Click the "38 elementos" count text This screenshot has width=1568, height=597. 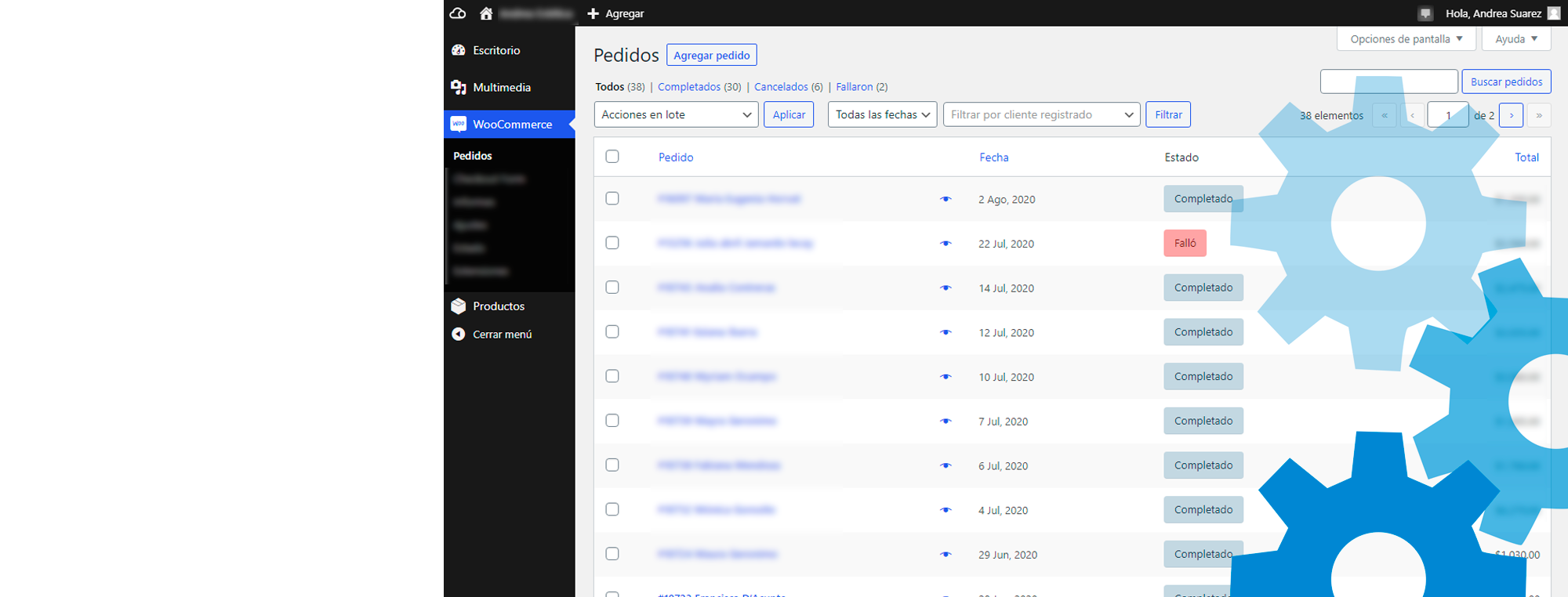(x=1331, y=115)
